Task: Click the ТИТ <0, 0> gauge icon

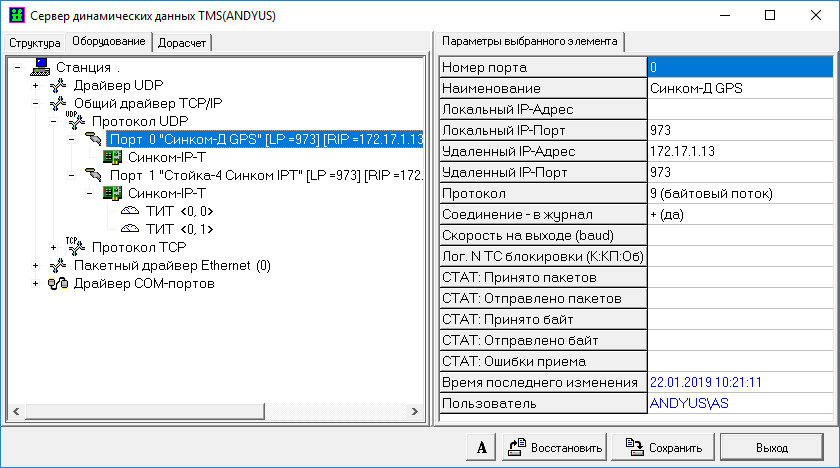Action: (130, 211)
